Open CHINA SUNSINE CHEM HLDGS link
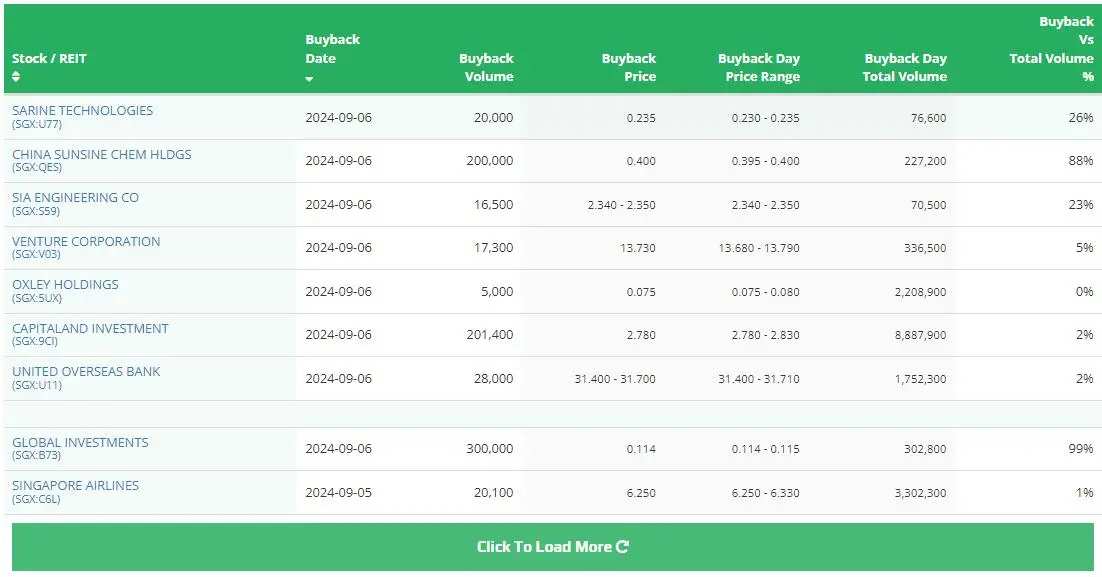Screen dimensions: 1102x577 (101, 154)
